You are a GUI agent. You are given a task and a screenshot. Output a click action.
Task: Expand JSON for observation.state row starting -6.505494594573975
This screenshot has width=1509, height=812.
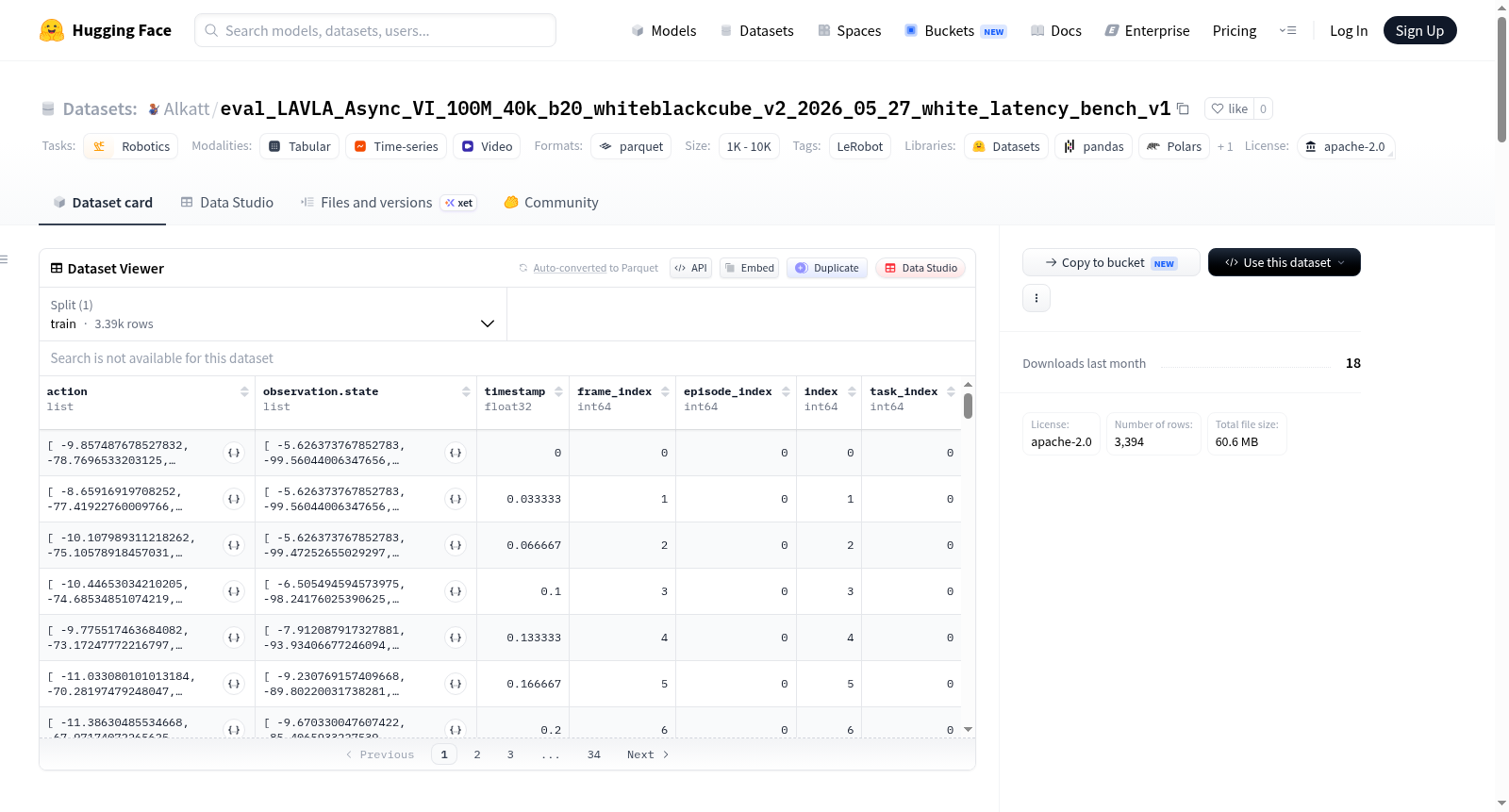456,591
